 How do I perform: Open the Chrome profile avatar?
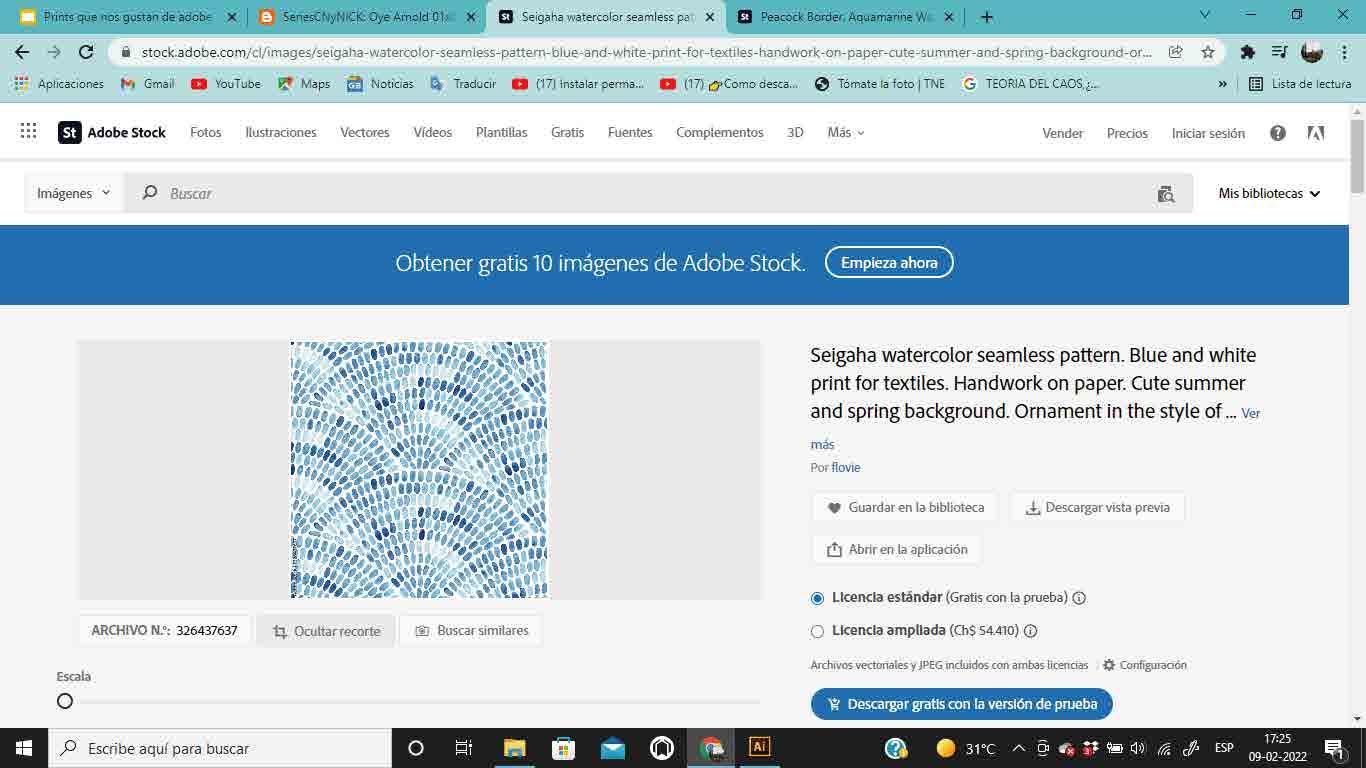[x=1312, y=52]
